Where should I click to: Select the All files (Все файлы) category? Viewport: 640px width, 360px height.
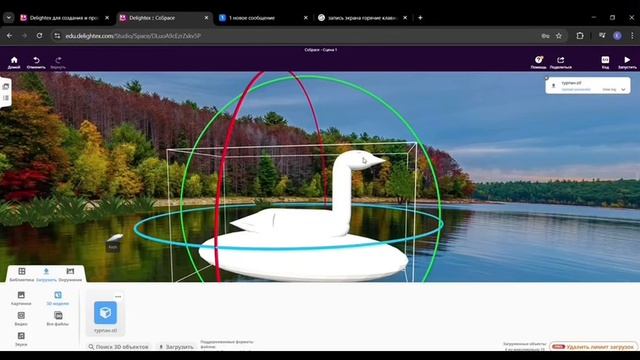click(x=58, y=318)
